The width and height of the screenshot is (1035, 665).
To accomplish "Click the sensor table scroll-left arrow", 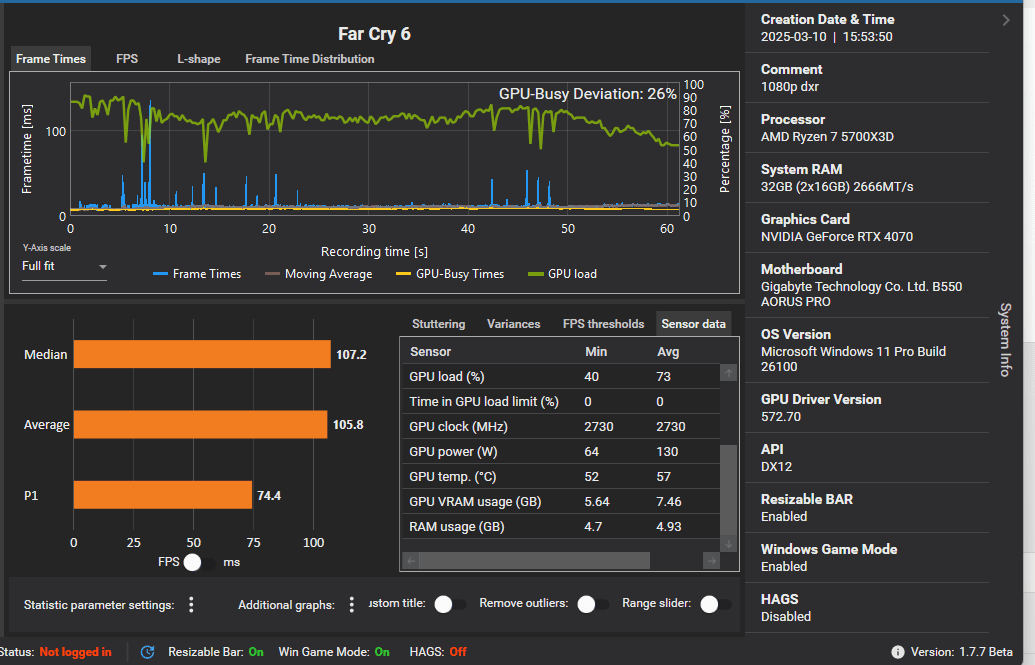I will tap(410, 561).
